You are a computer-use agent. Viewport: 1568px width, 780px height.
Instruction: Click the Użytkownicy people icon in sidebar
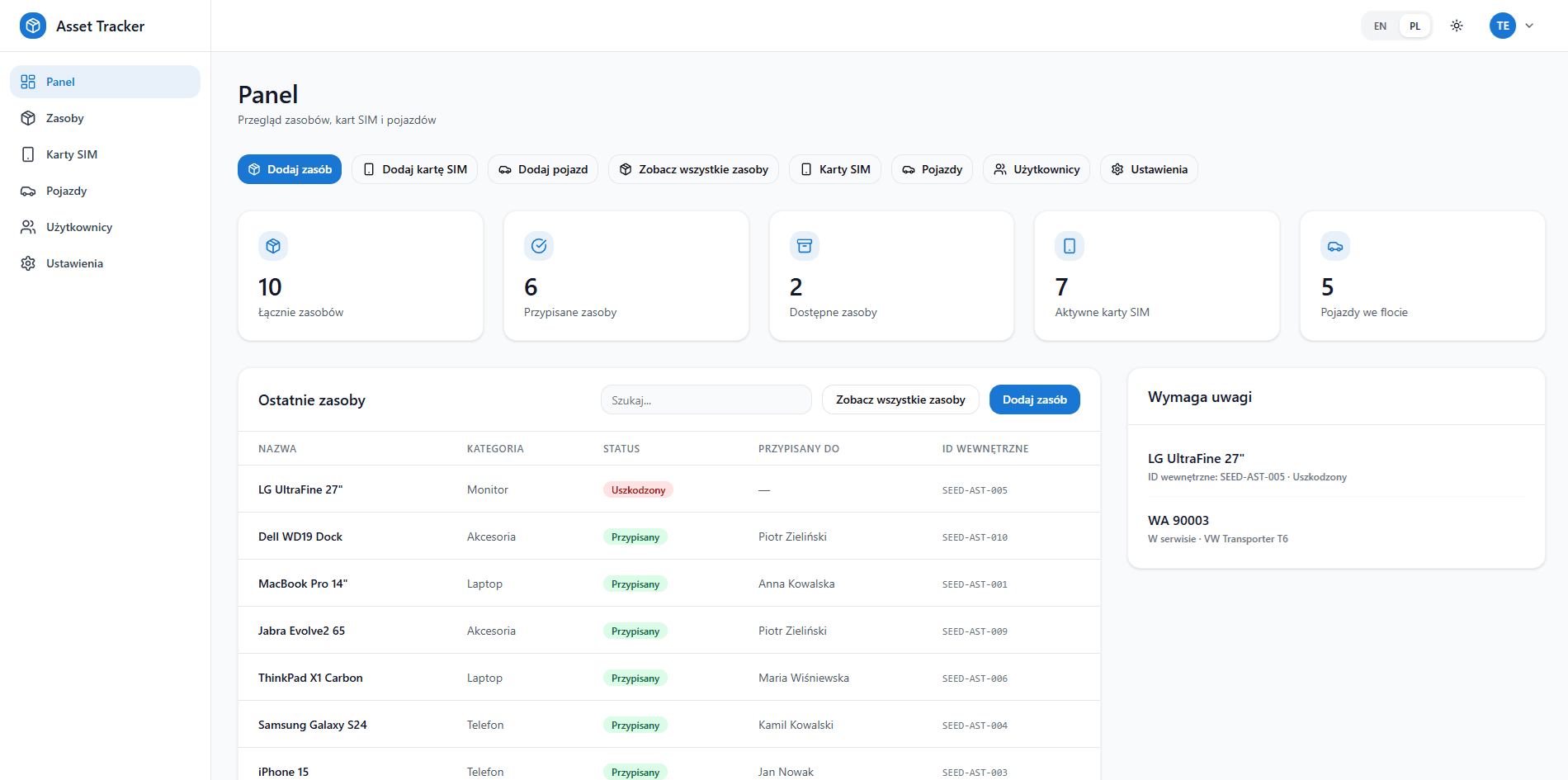tap(28, 227)
